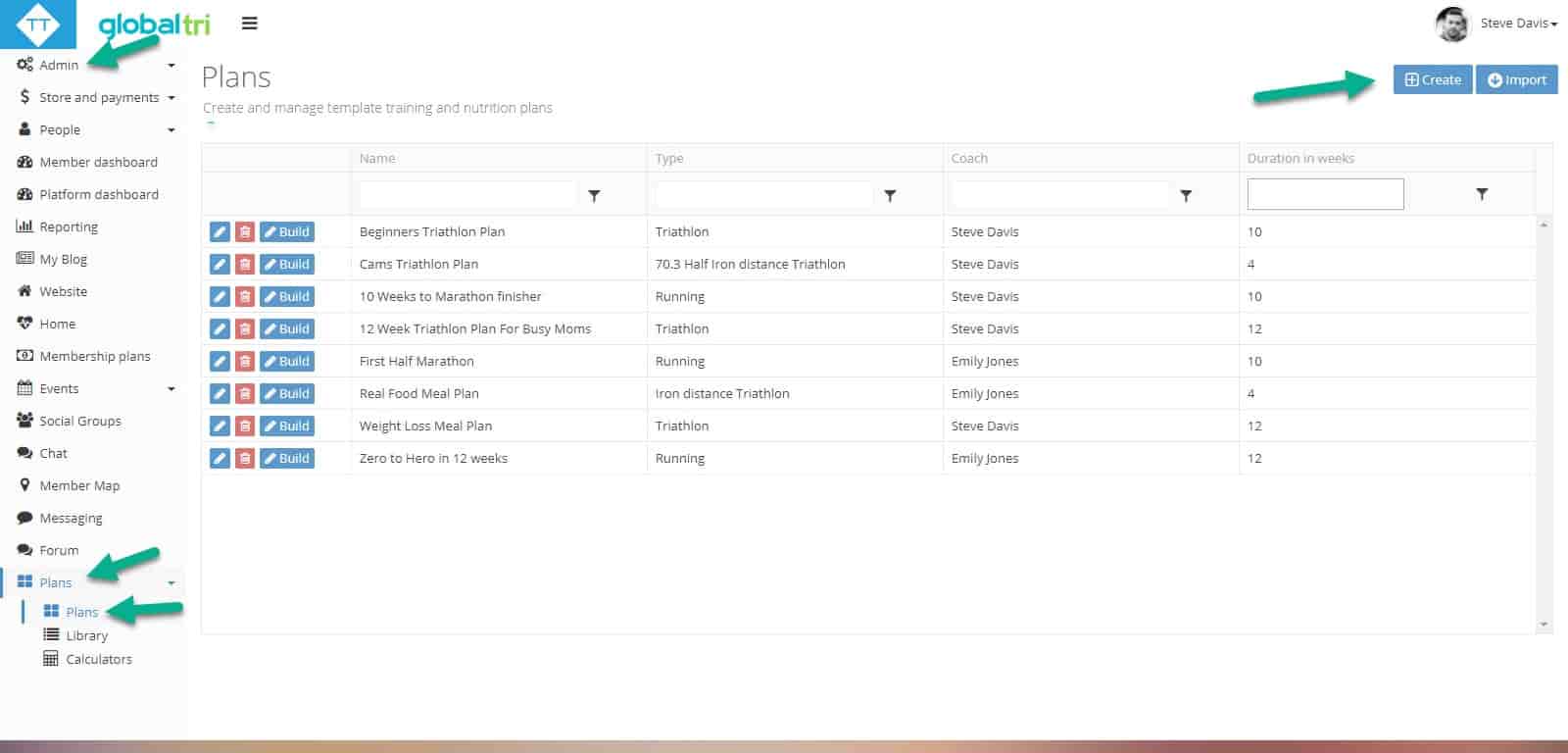Build the Beginners Triathlon Plan

coord(287,231)
